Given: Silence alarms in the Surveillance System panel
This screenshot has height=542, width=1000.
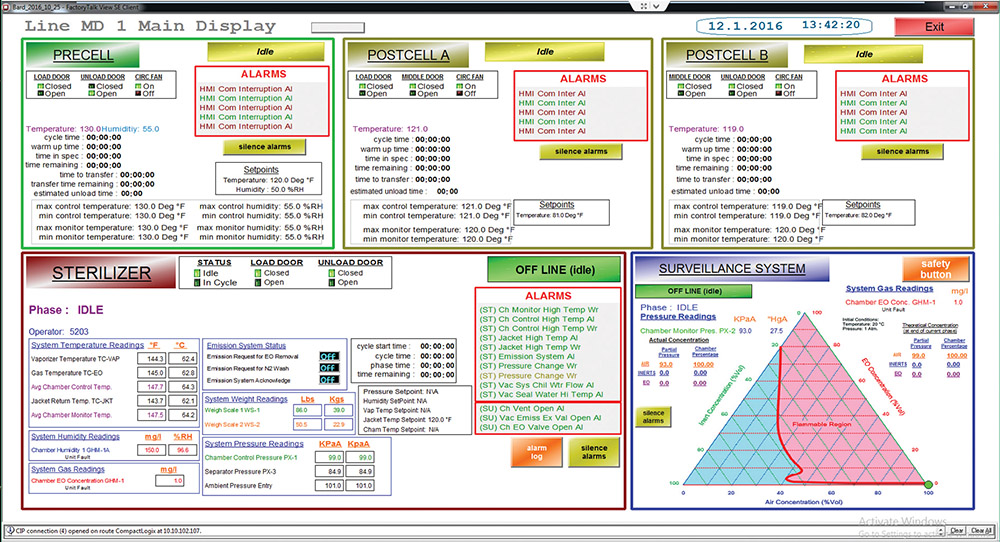Looking at the screenshot, I should 653,417.
